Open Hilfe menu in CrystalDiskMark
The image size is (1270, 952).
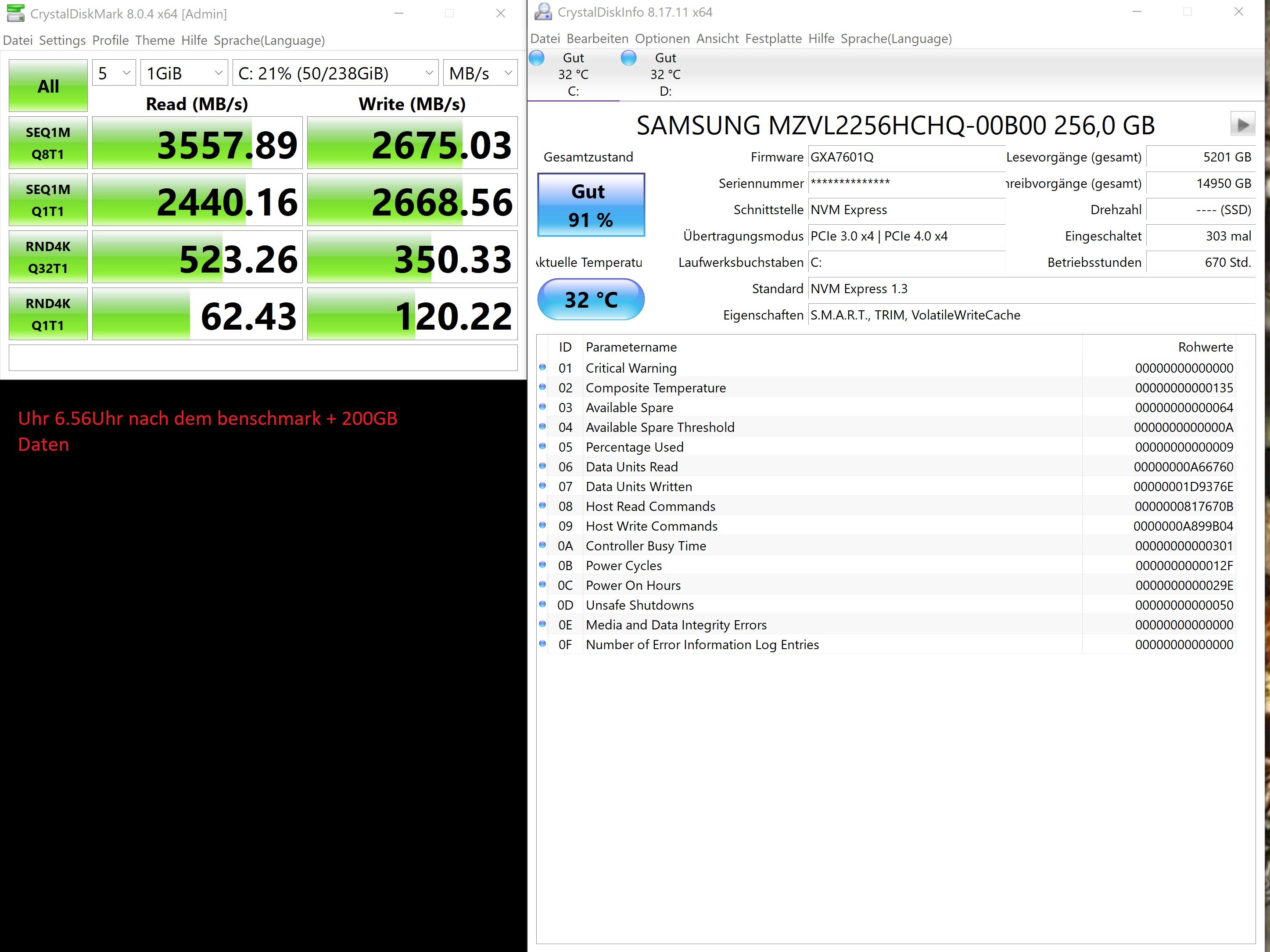click(x=194, y=40)
